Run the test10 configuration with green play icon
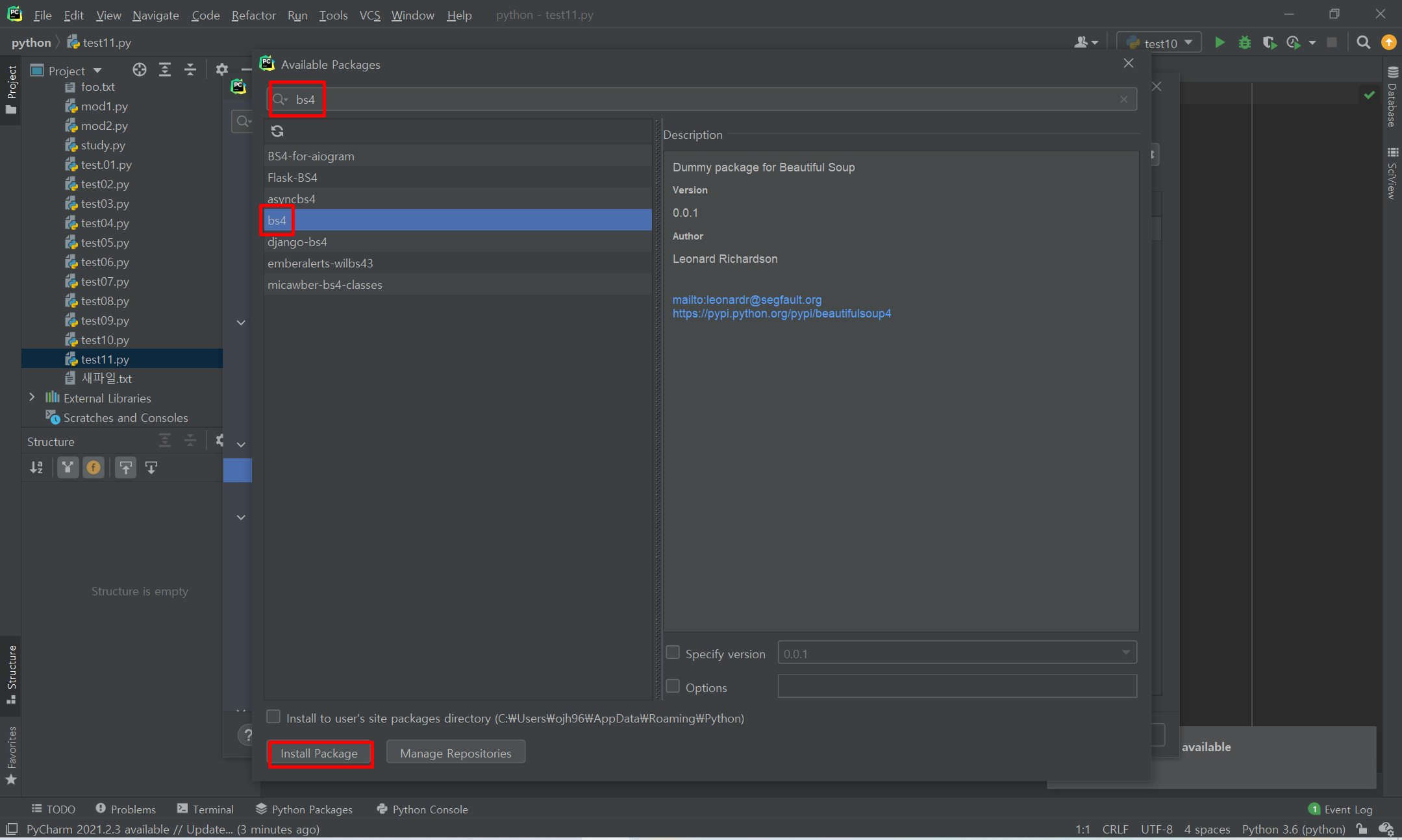 click(1220, 43)
